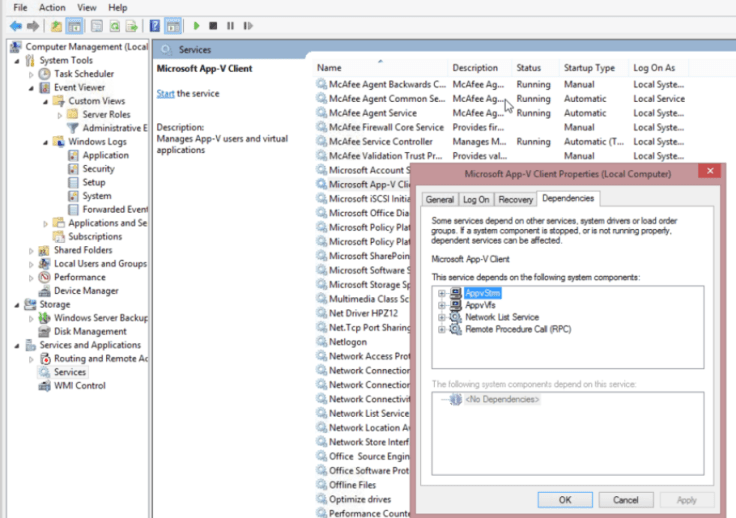Click the Back arrow in the toolbar
The width and height of the screenshot is (736, 518).
pos(15,25)
